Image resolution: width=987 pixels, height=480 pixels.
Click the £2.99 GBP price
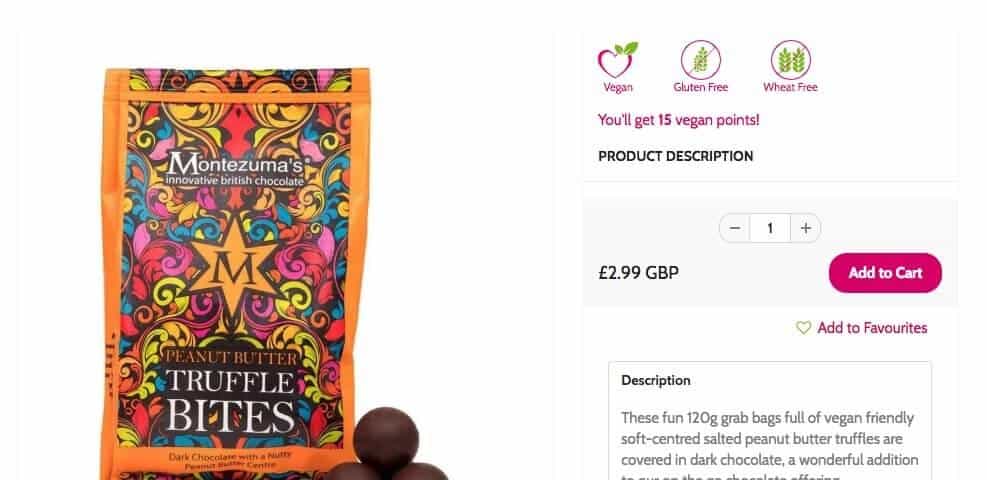coord(638,272)
